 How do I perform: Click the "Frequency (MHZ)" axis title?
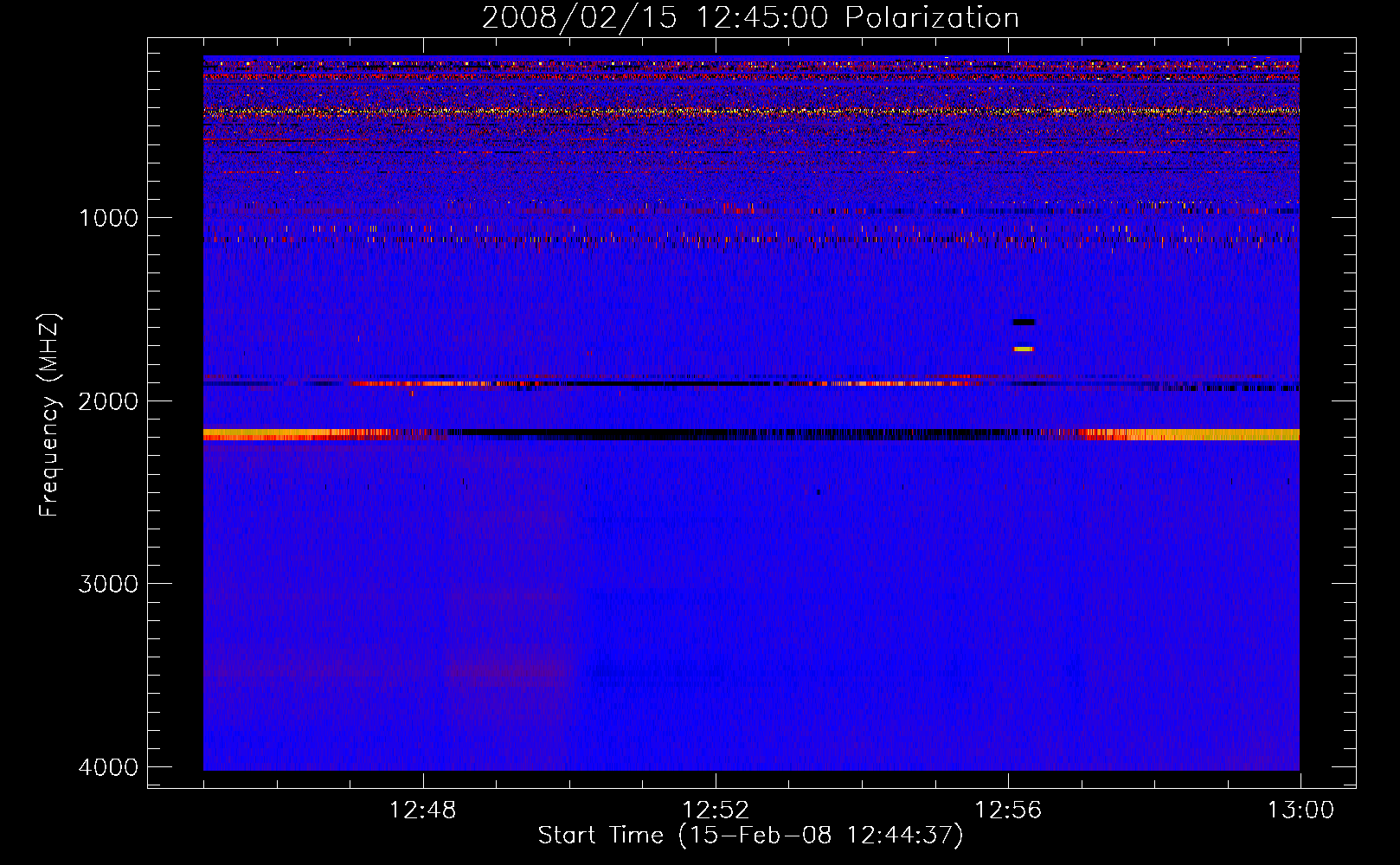pos(49,415)
